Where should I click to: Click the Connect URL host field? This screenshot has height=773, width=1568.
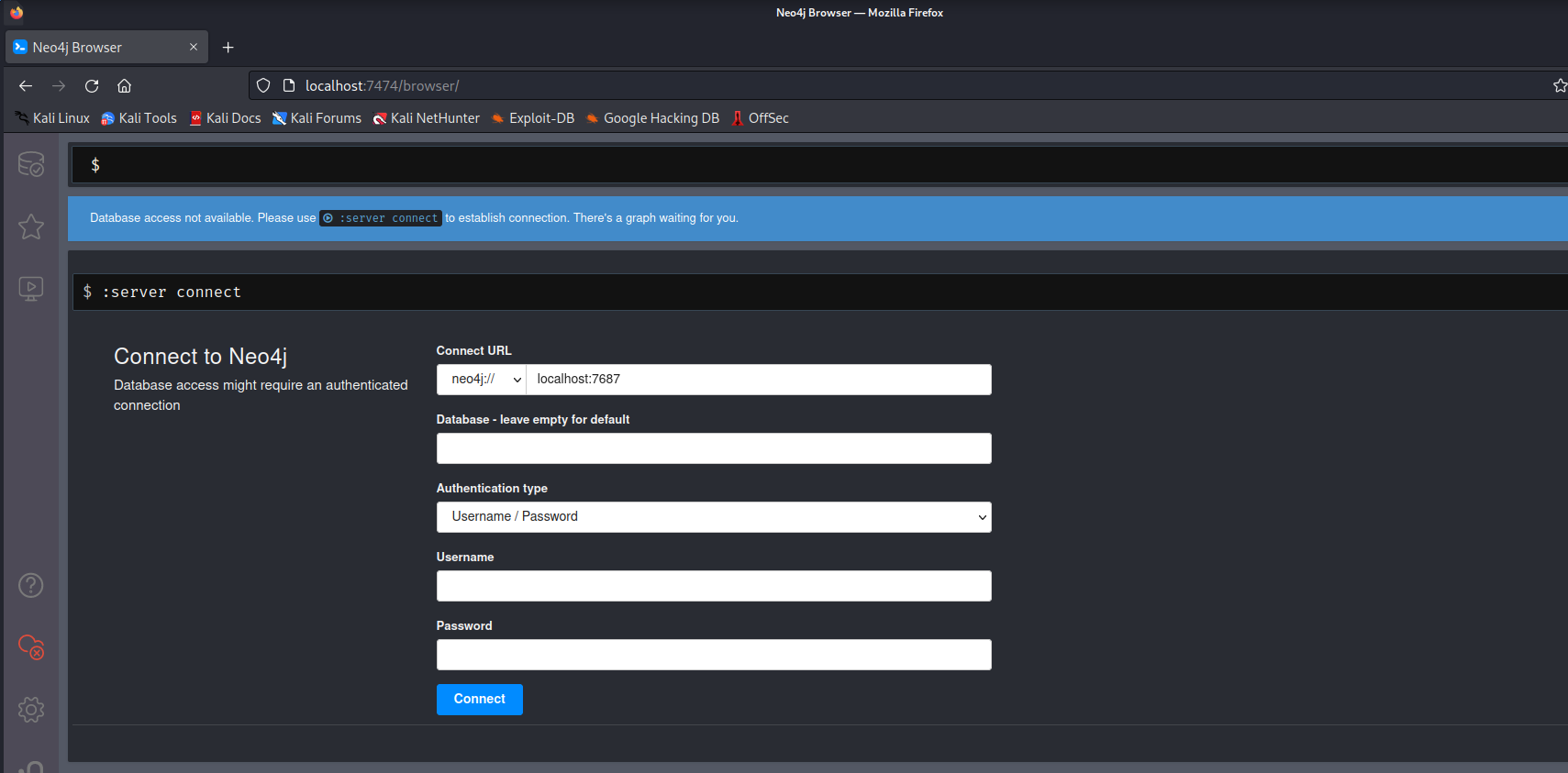coord(759,380)
